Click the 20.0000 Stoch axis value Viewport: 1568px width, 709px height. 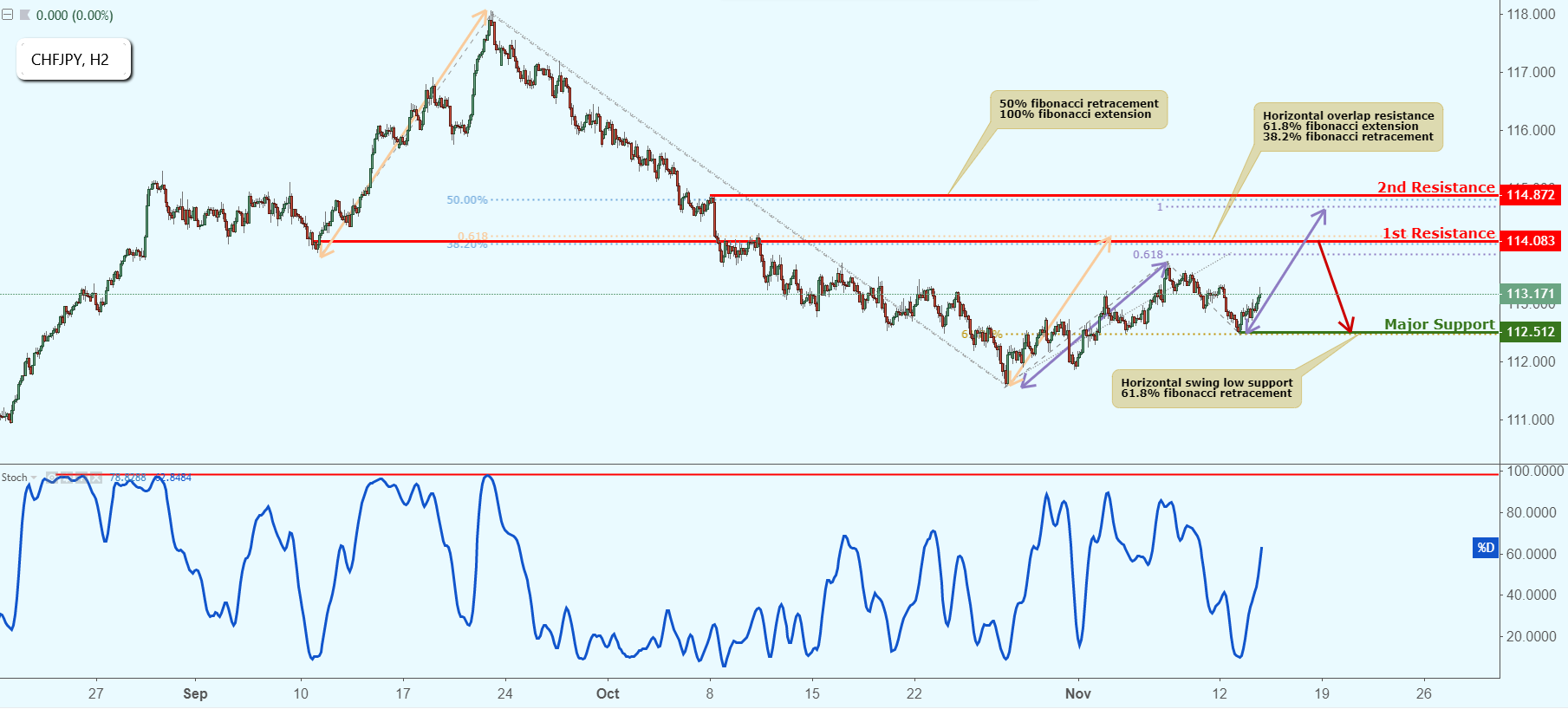coord(1531,636)
